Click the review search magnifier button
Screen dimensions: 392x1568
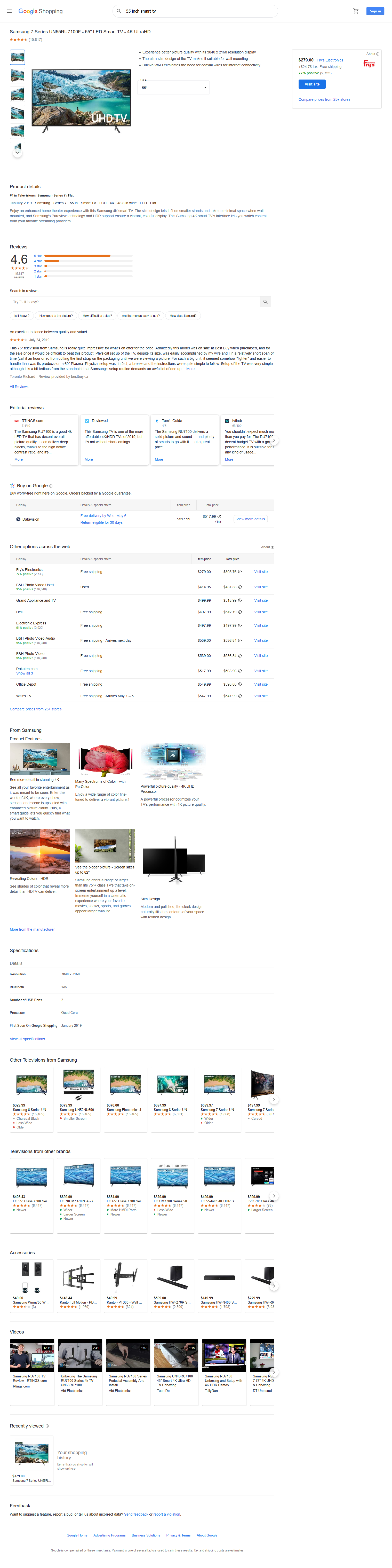tap(265, 301)
